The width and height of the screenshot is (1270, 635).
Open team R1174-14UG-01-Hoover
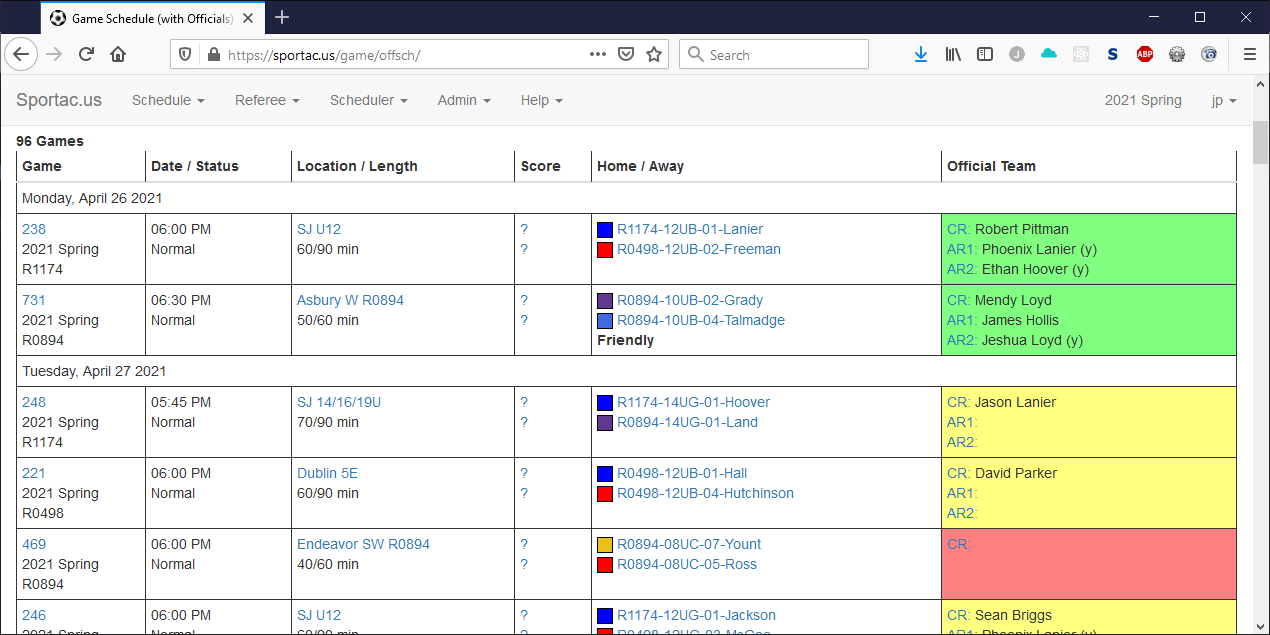[694, 402]
